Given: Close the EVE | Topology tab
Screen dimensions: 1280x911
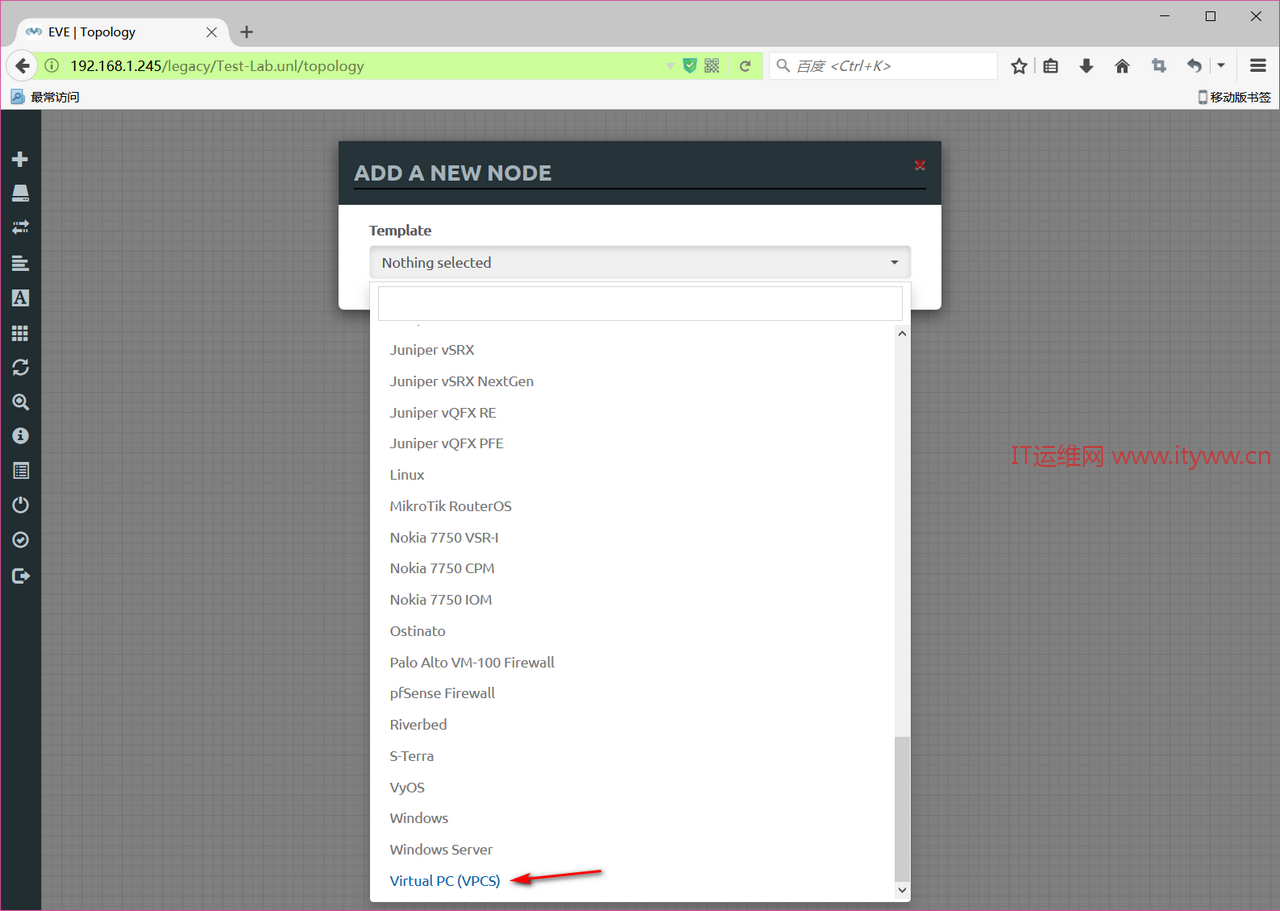Looking at the screenshot, I should tap(212, 32).
